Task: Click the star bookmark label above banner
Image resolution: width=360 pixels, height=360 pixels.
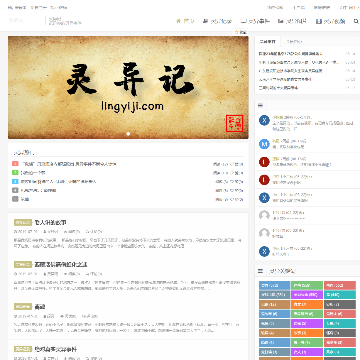Action: [x=240, y=32]
